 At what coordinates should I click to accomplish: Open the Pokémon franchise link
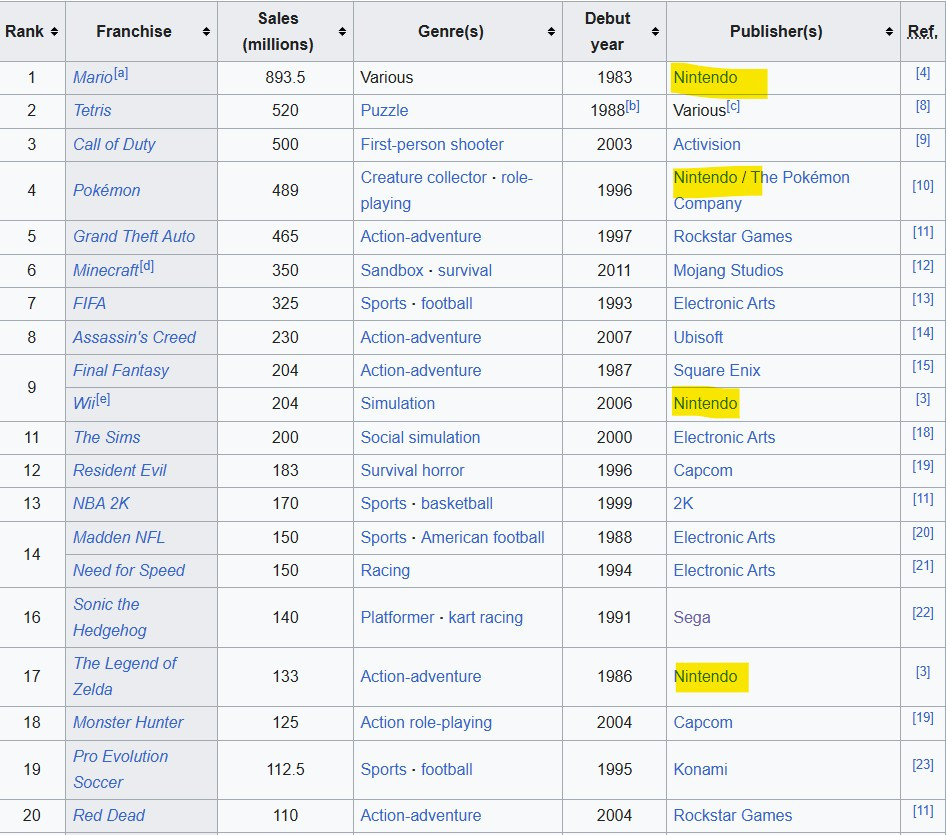point(106,190)
